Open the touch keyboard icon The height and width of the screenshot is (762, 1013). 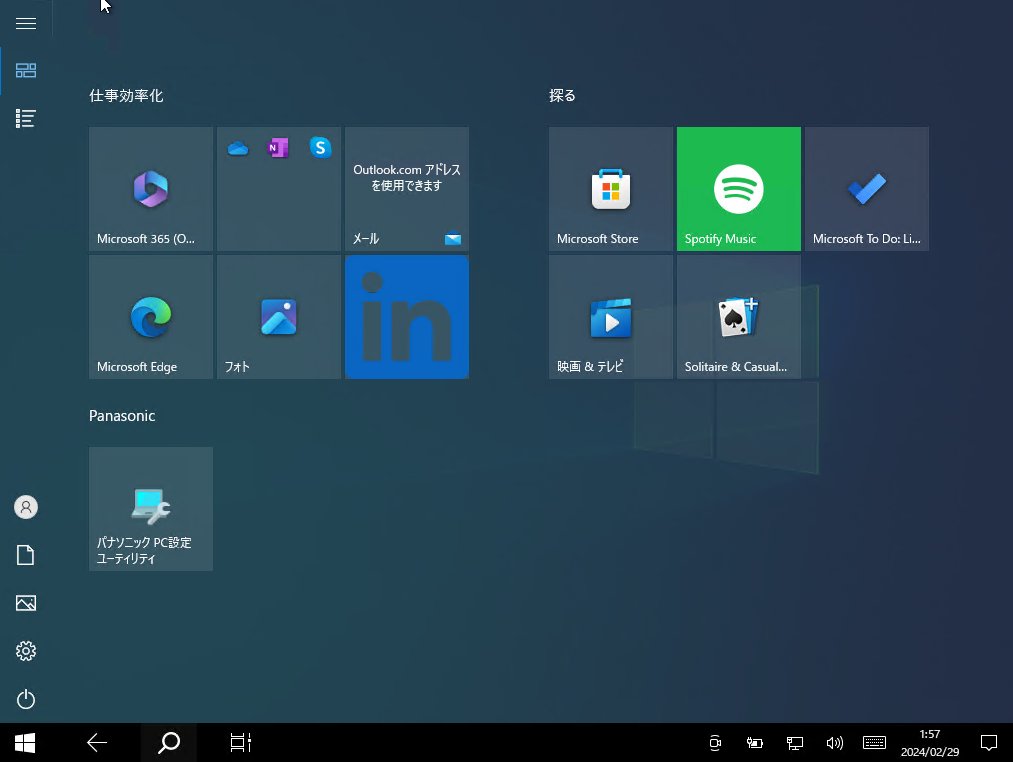tap(874, 743)
